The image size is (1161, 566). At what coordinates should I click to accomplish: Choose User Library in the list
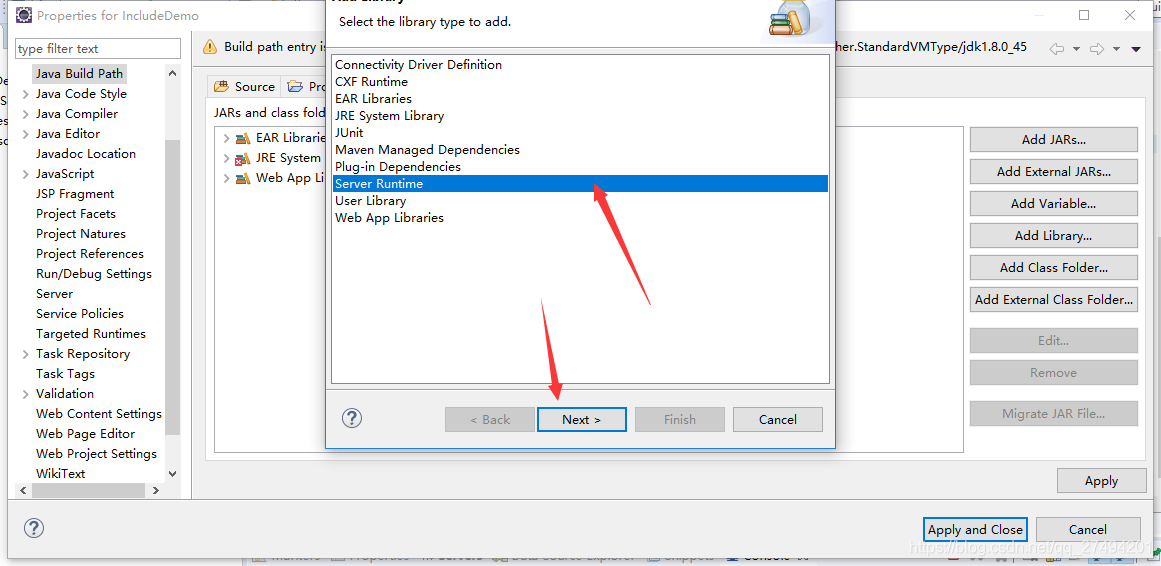tap(370, 201)
